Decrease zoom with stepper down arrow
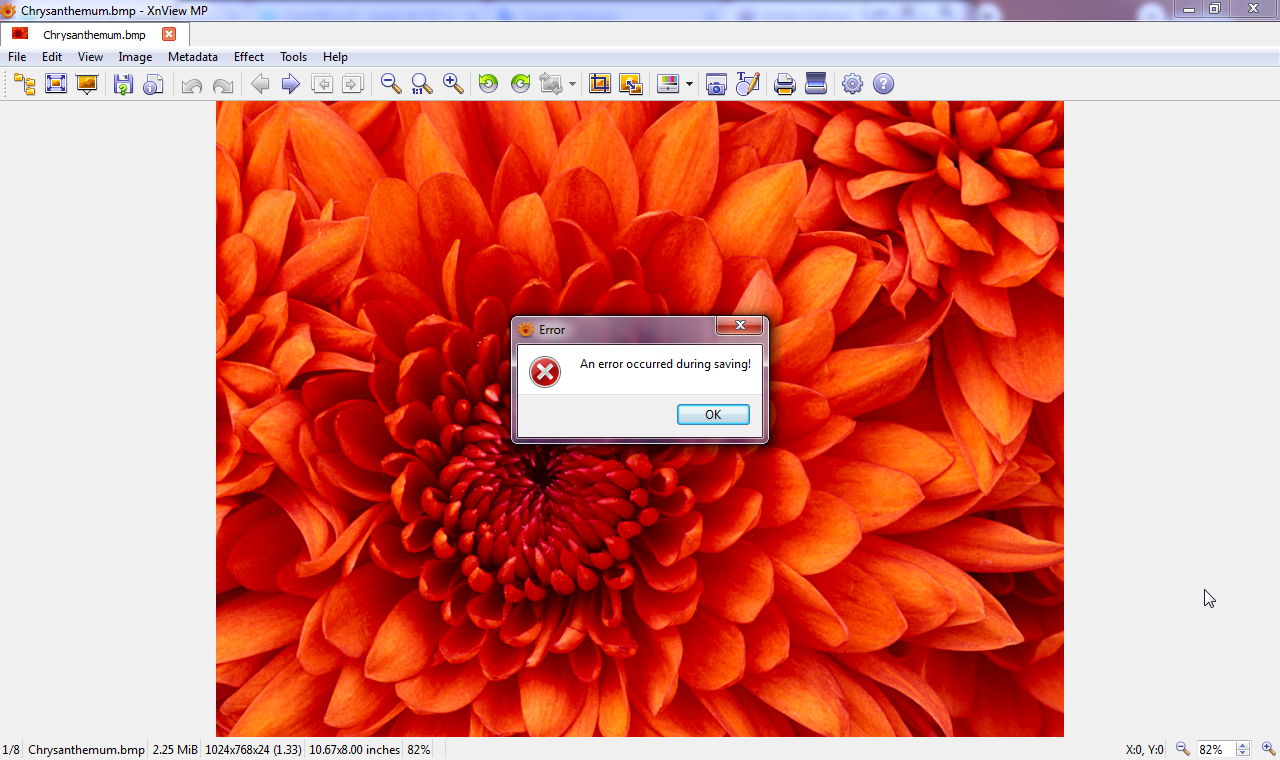 click(x=1243, y=753)
